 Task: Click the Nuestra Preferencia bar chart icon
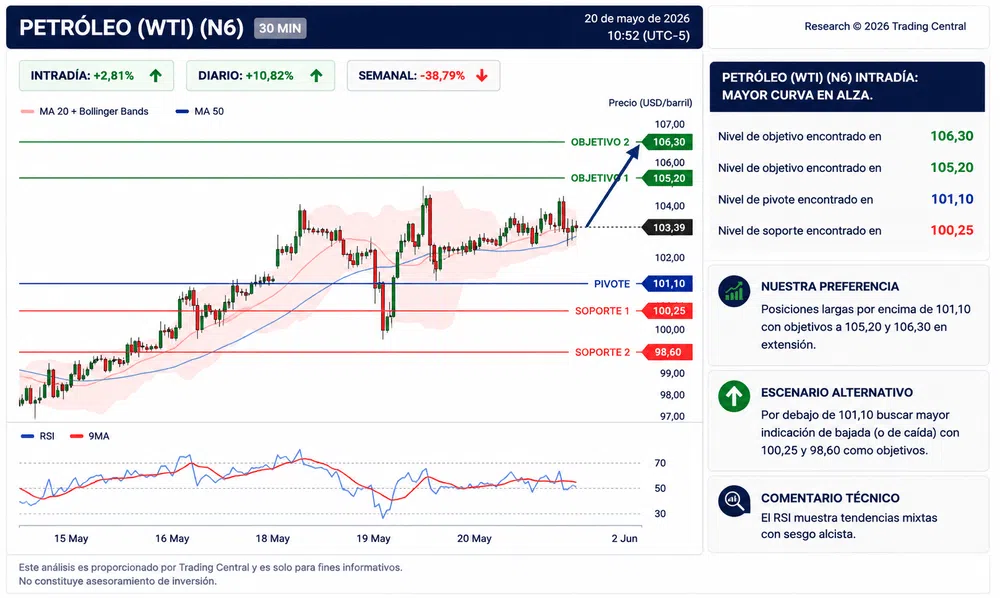pos(734,292)
